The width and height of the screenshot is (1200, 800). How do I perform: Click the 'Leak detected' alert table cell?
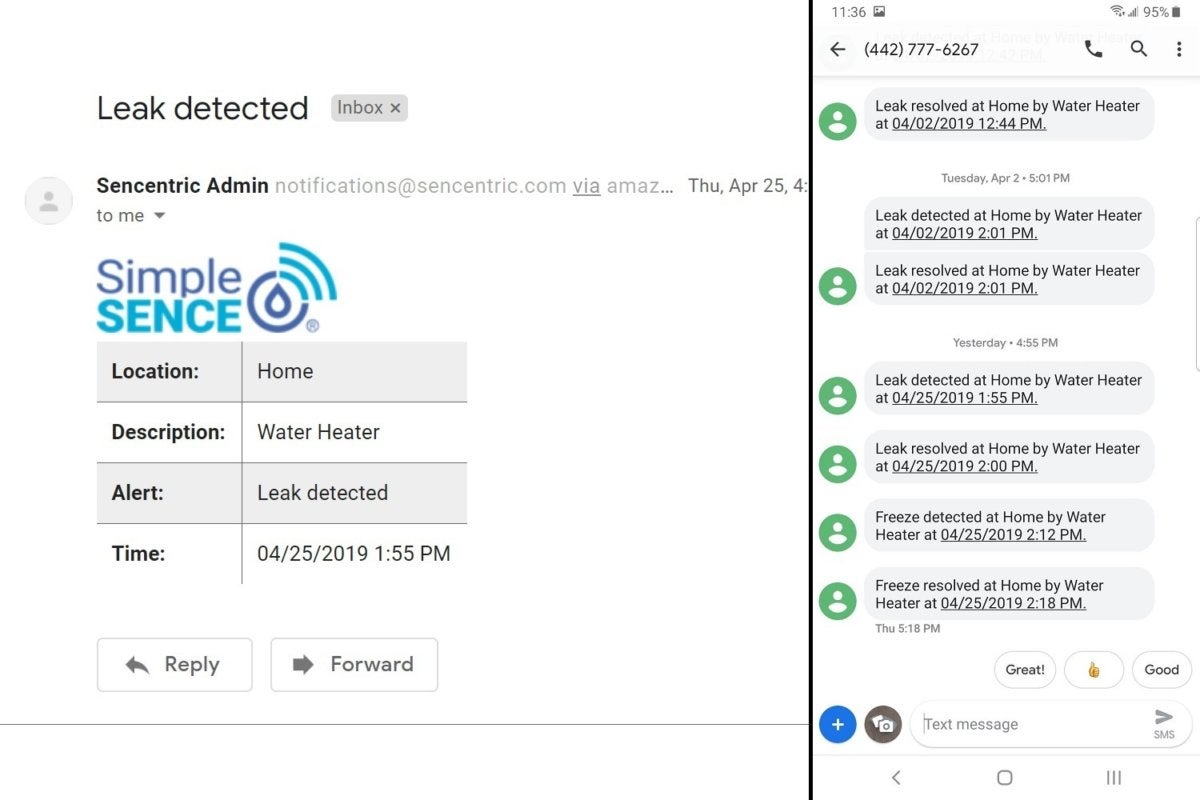354,493
